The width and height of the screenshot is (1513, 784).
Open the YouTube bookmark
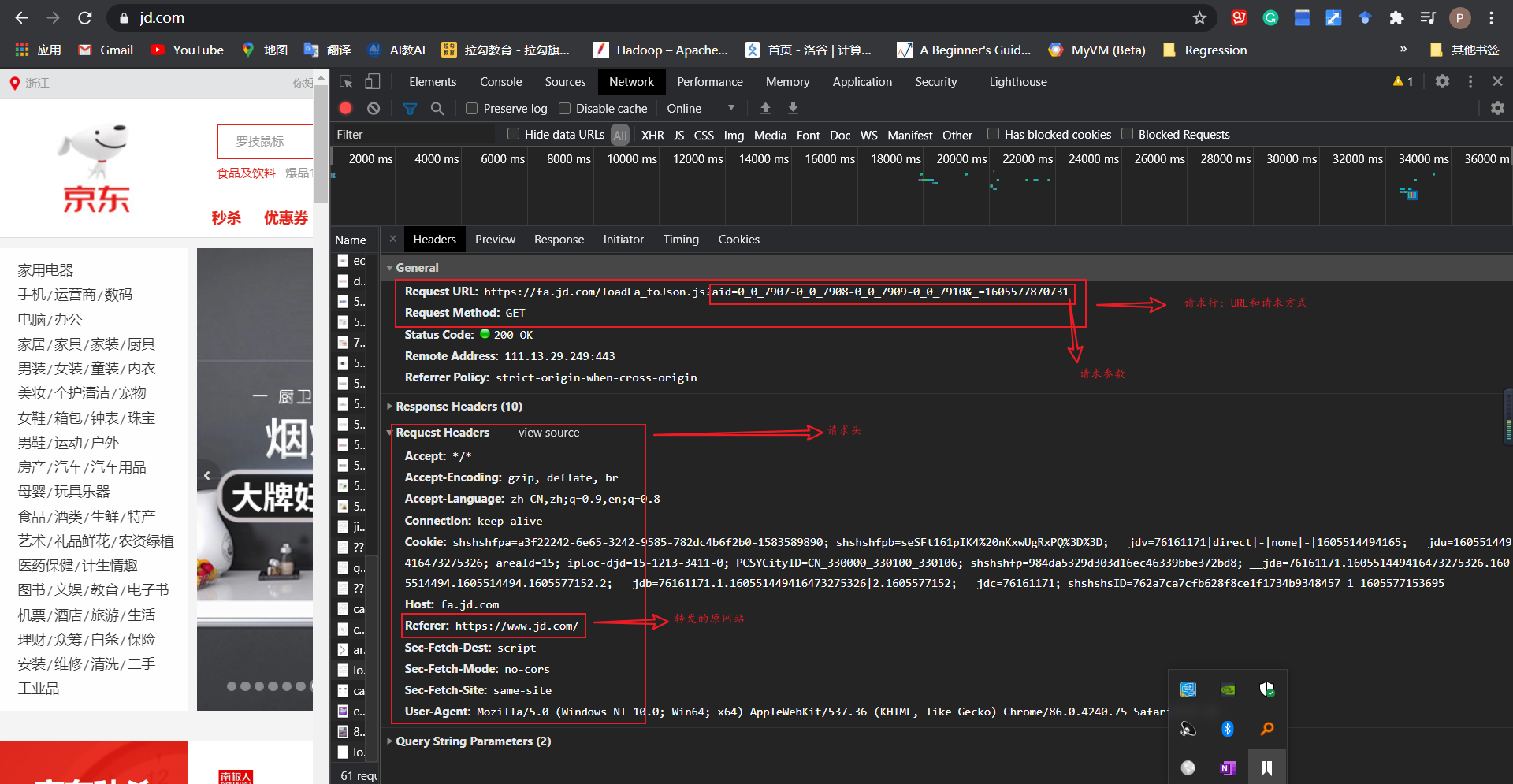188,50
